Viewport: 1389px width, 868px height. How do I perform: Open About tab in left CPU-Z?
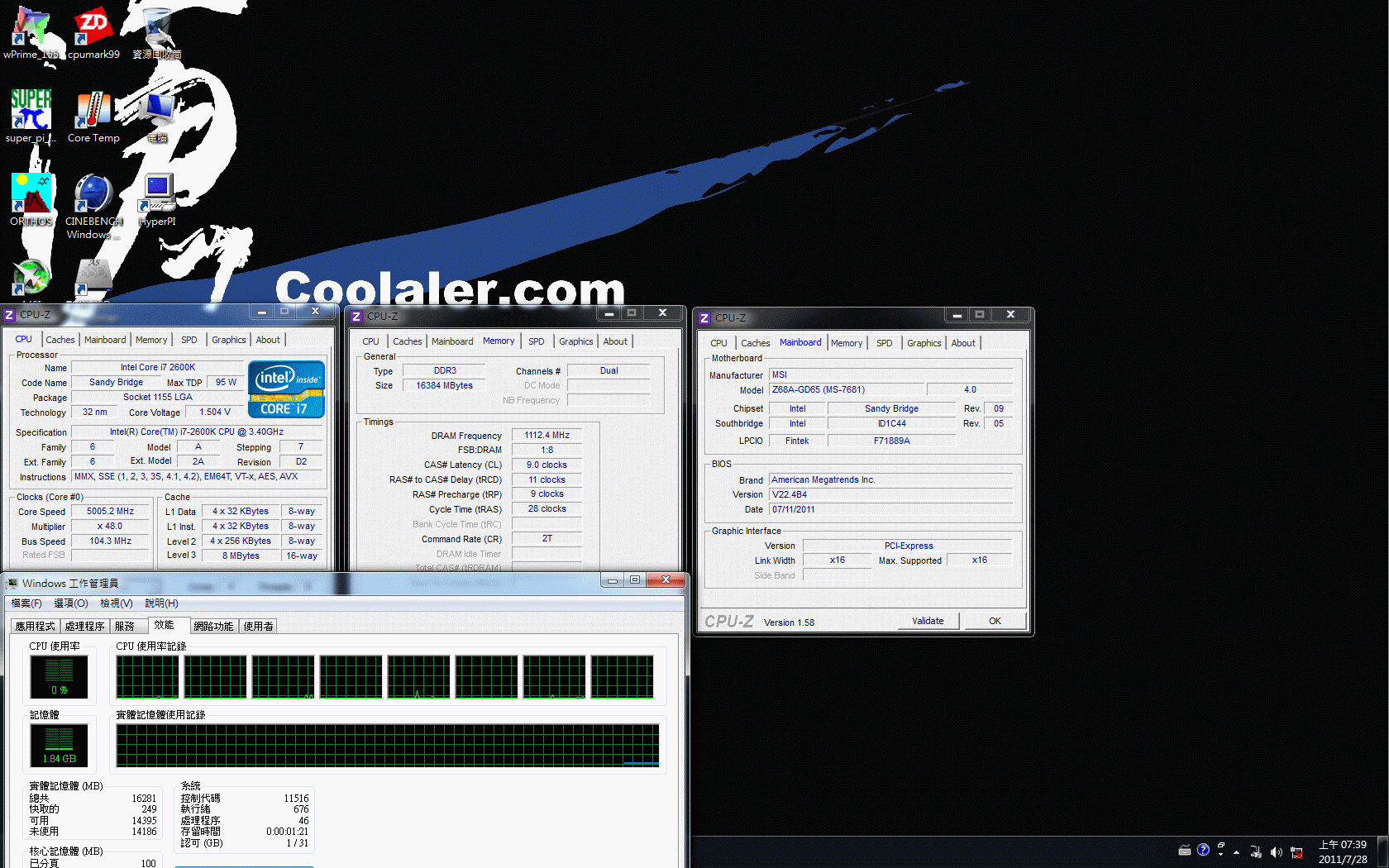click(x=268, y=340)
